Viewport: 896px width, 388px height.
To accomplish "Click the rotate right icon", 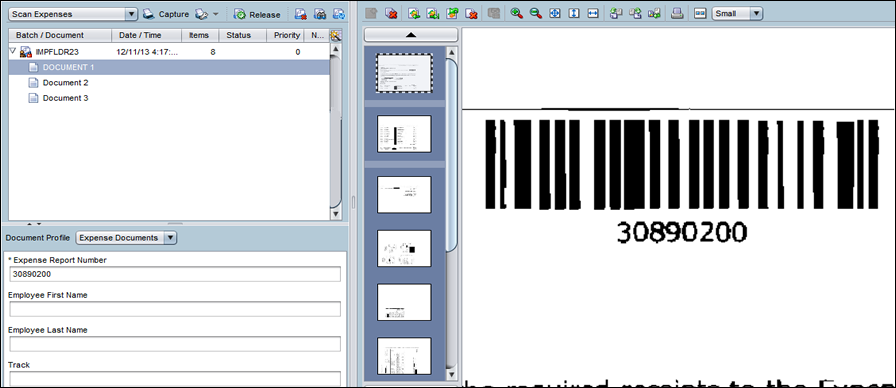I will click(x=635, y=13).
